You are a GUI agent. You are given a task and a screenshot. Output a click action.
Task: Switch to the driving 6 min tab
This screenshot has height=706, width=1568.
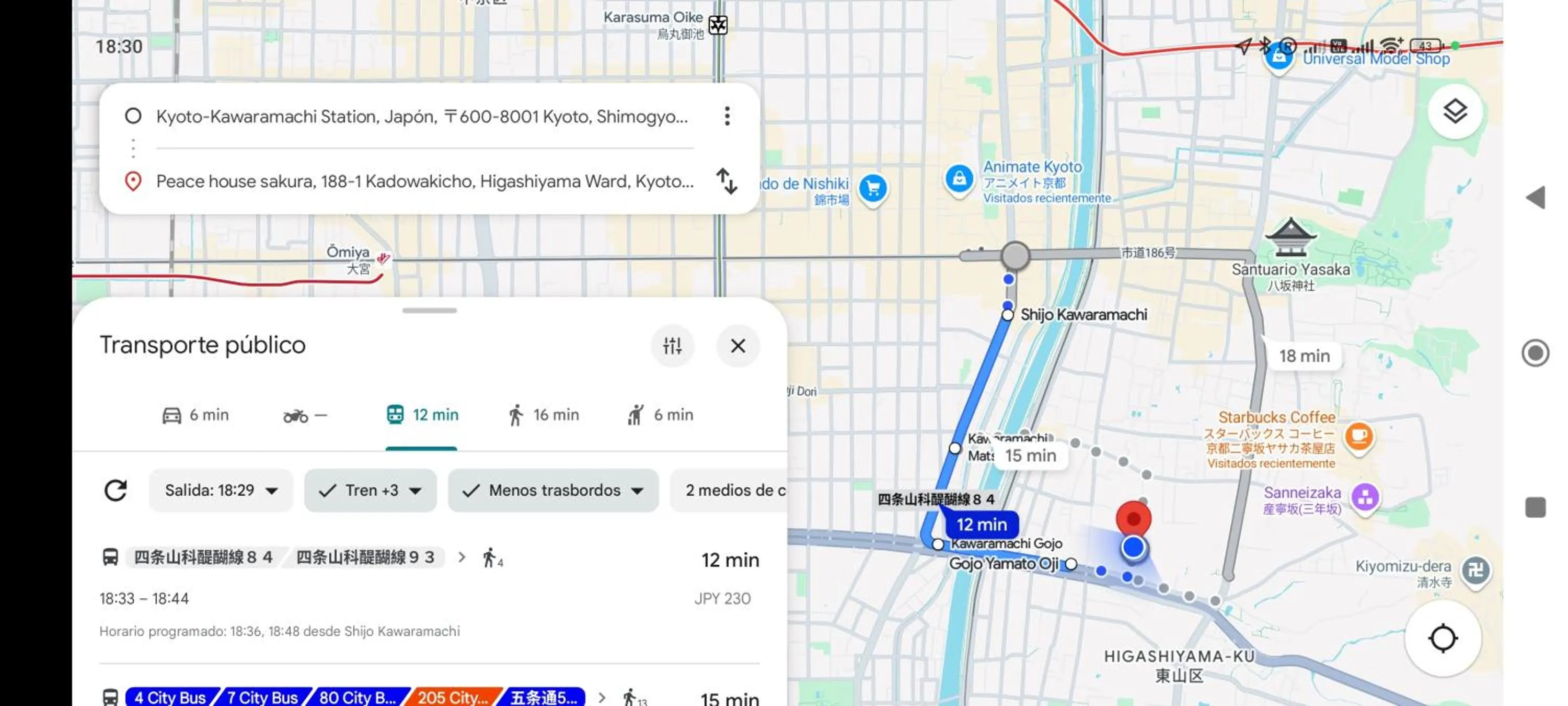195,415
